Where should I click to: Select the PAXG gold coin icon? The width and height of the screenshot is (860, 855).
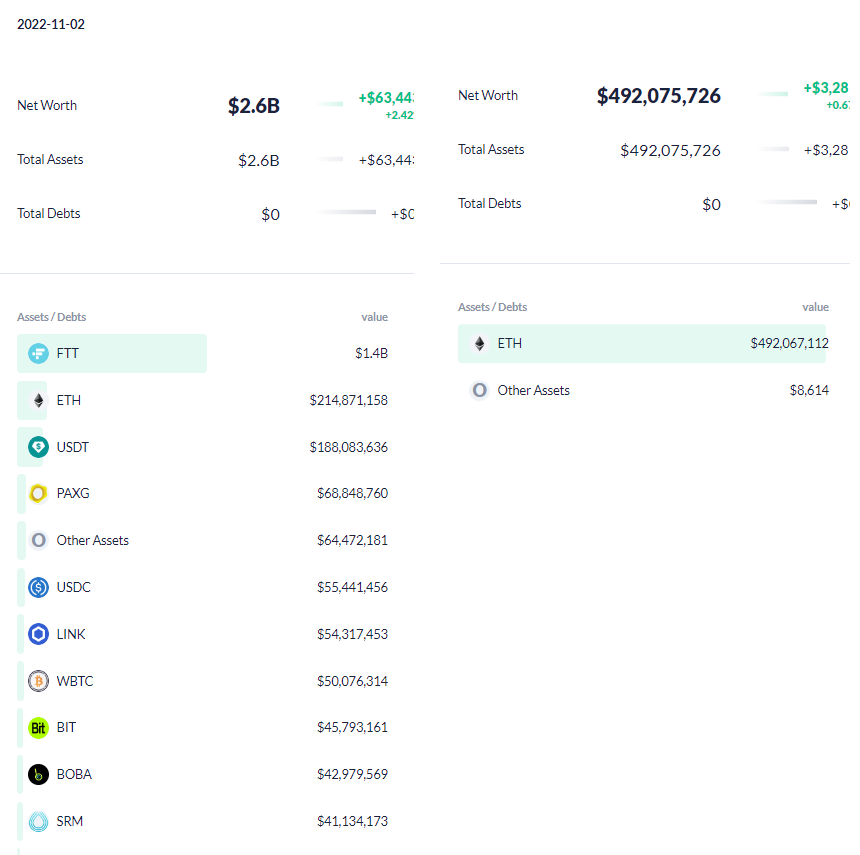pyautogui.click(x=36, y=493)
